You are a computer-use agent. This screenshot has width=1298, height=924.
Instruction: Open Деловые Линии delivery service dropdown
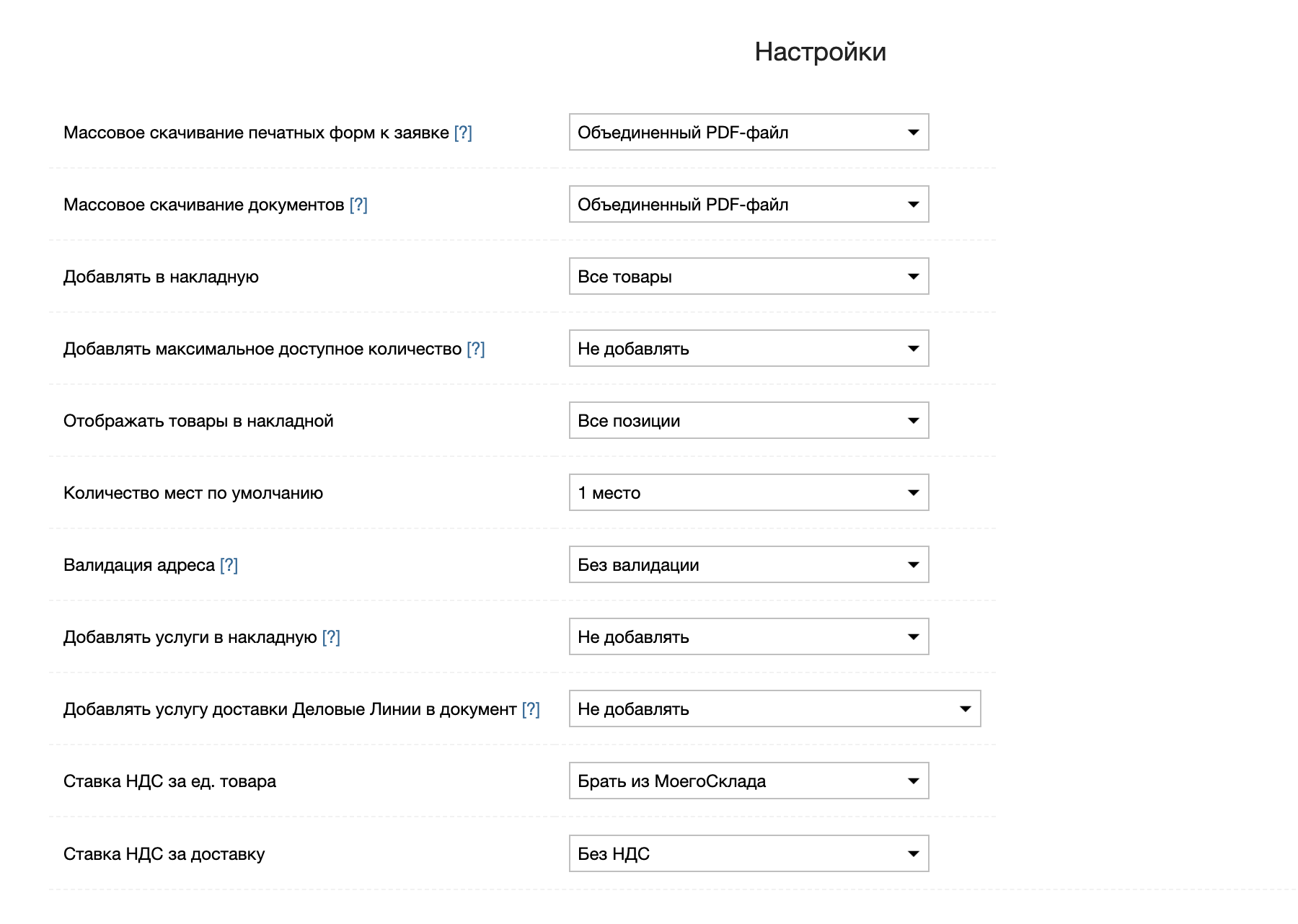774,709
